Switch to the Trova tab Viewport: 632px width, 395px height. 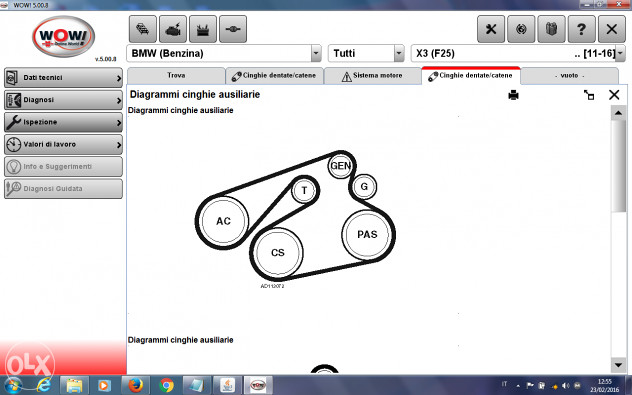click(x=176, y=76)
